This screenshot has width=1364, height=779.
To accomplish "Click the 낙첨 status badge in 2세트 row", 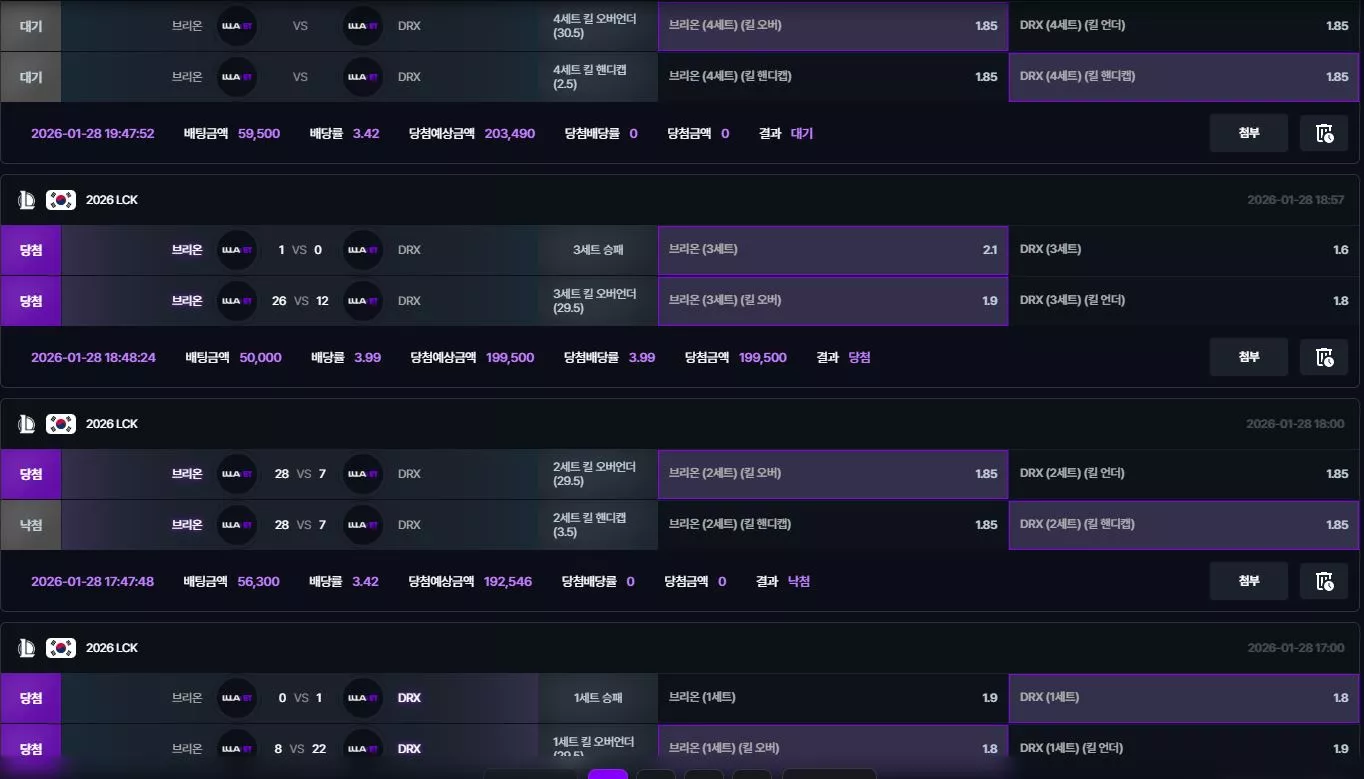I will point(31,525).
